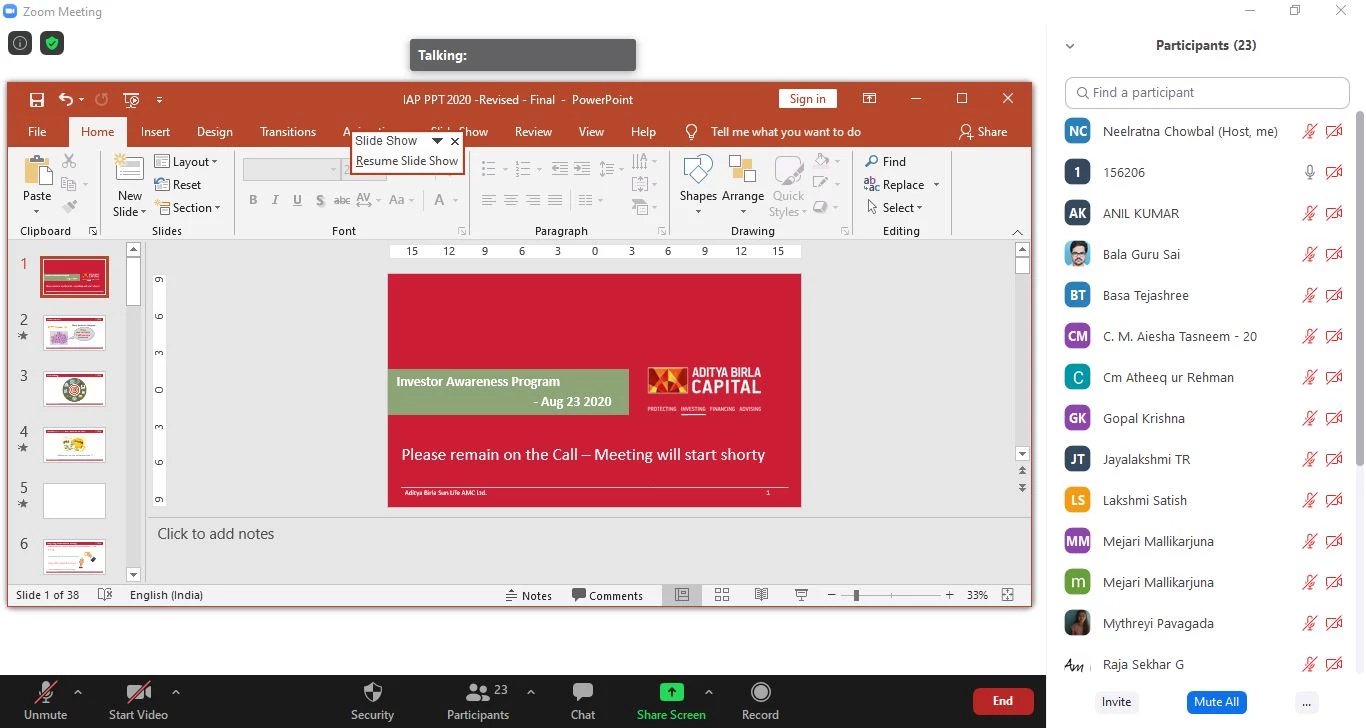Viewport: 1366px width, 728px height.
Task: Toggle microphone for participant 156206
Action: (1309, 172)
